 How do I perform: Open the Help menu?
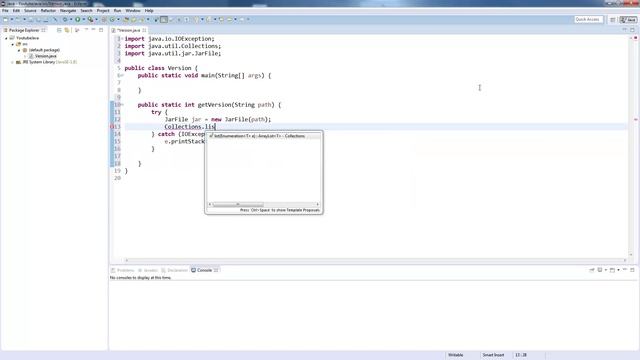pyautogui.click(x=149, y=11)
